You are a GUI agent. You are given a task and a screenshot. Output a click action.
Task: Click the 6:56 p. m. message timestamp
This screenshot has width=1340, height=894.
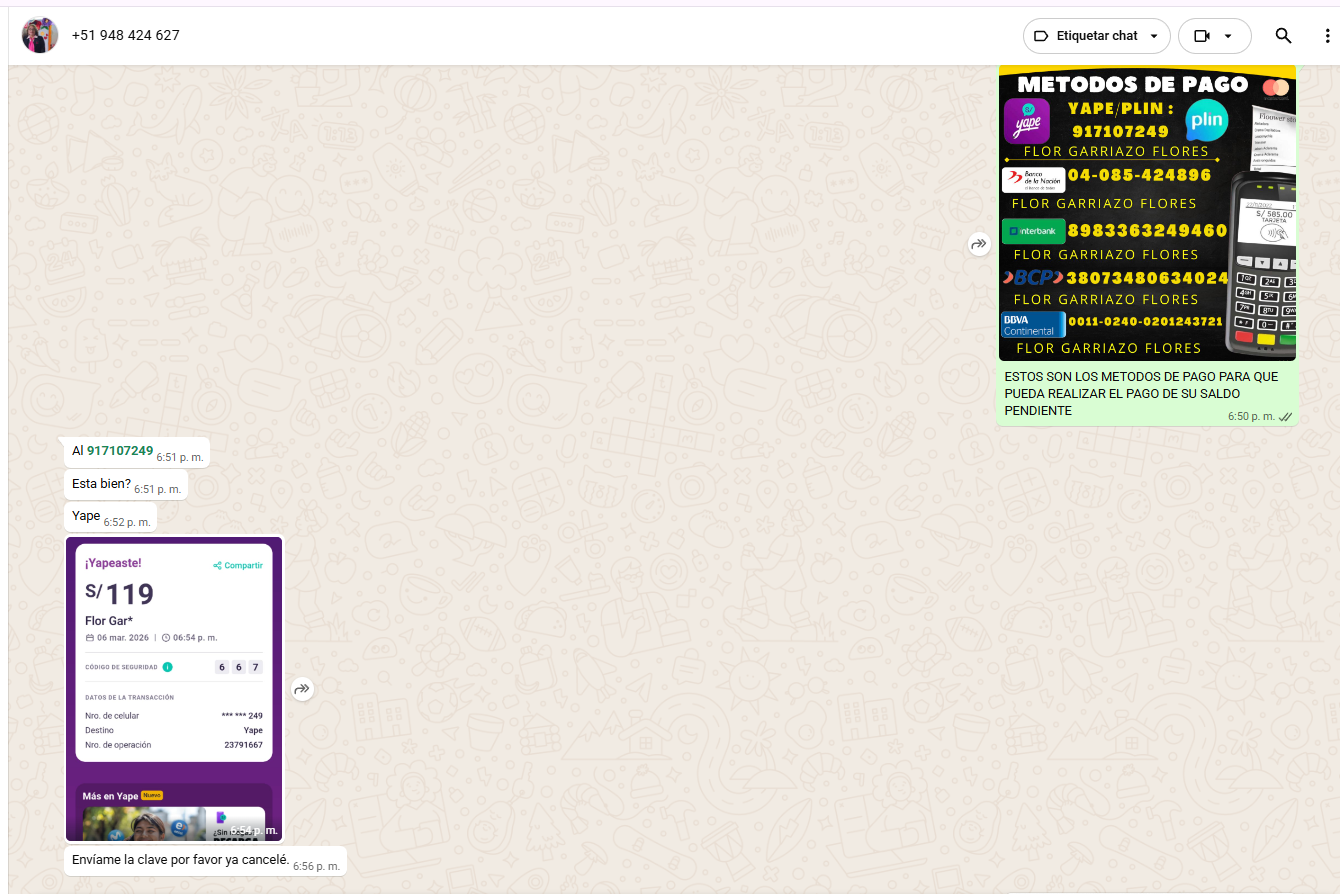tap(316, 866)
